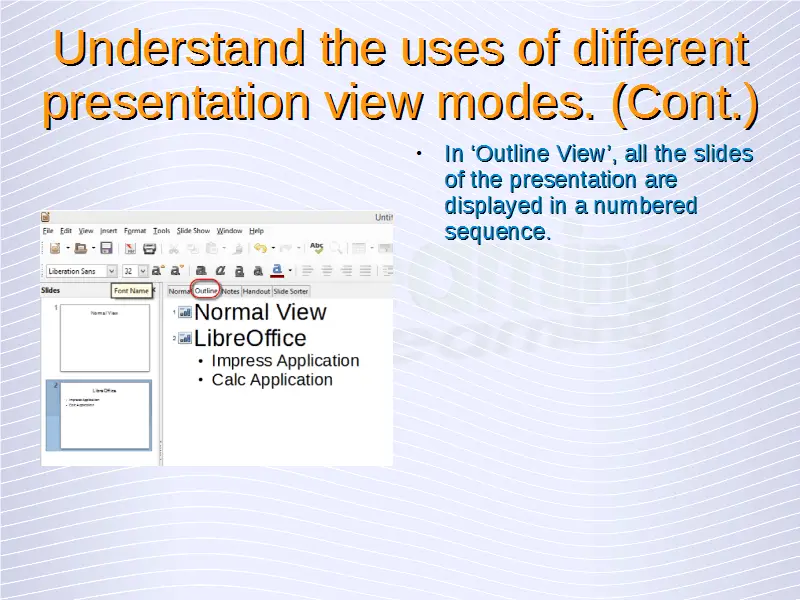Switch to the Slide Sorter tab

(291, 291)
